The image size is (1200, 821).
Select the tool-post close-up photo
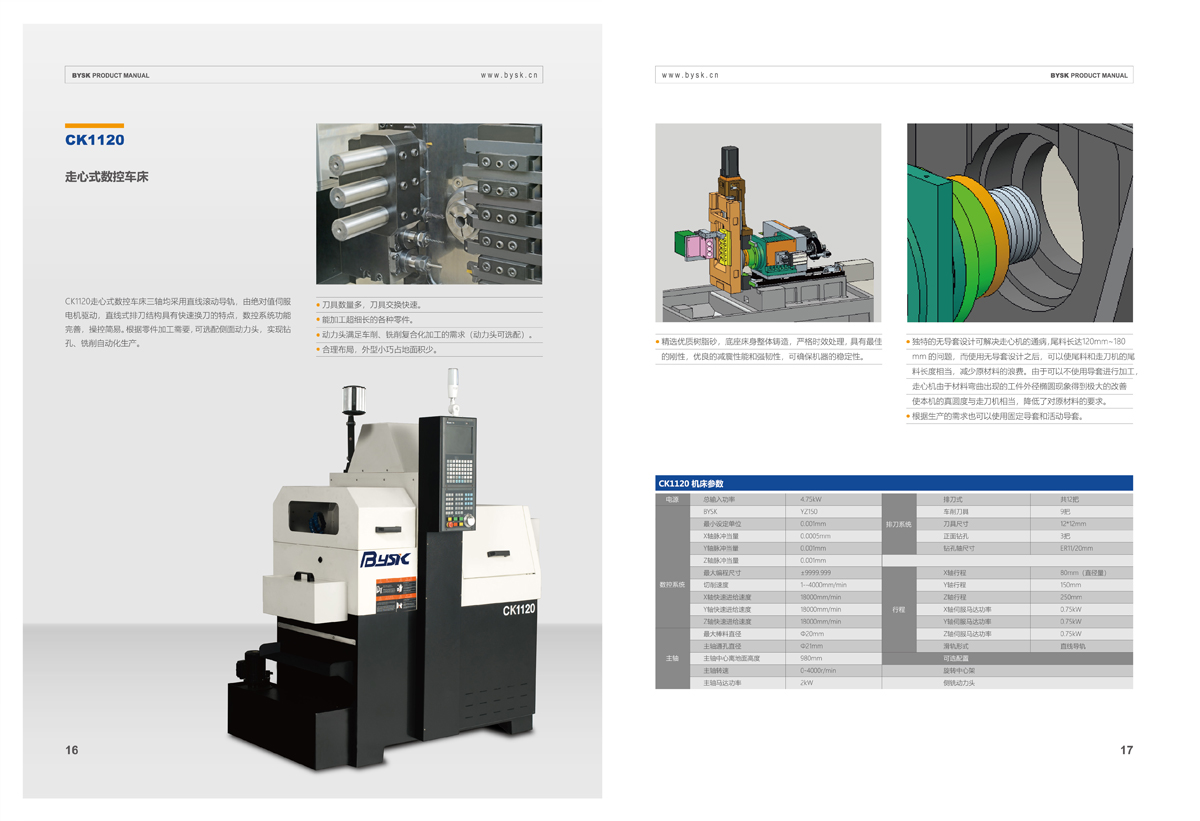point(429,204)
